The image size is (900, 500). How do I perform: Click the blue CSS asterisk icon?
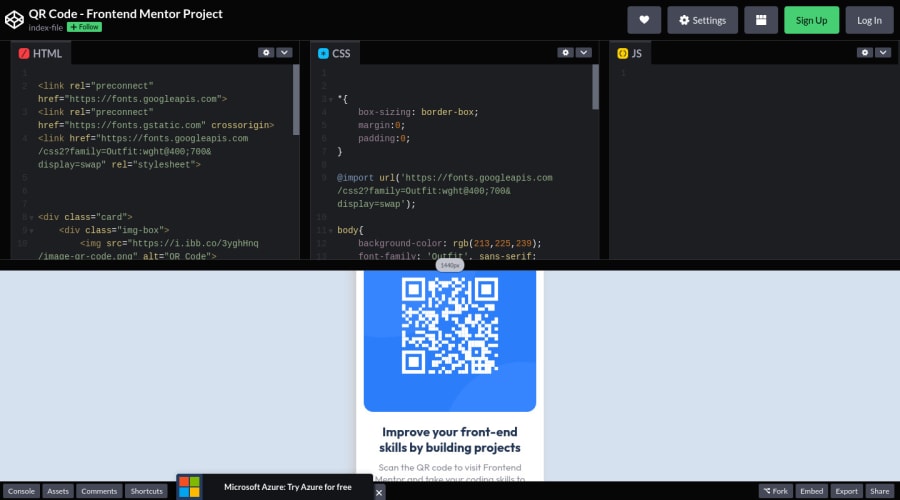click(x=323, y=53)
